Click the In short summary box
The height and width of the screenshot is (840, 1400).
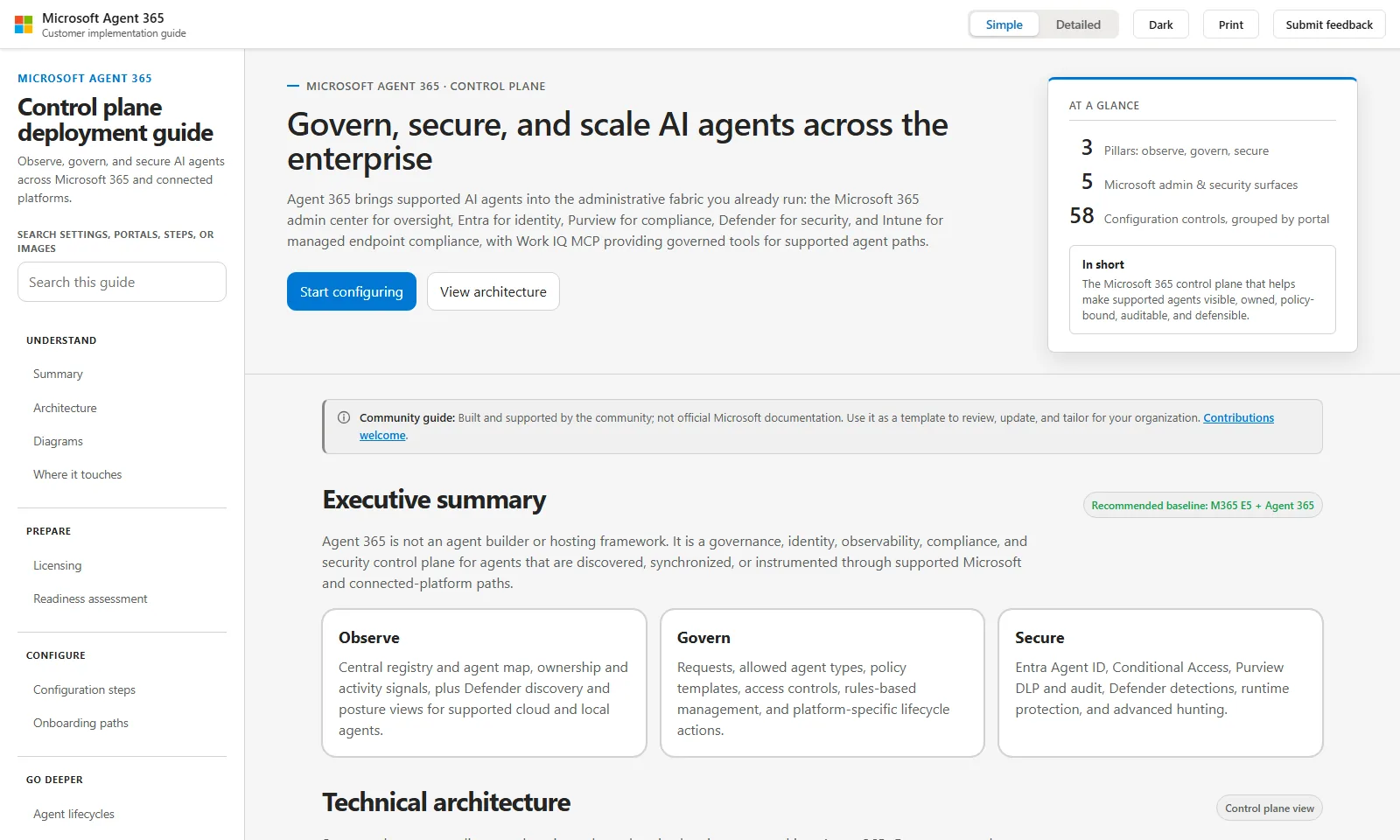(1202, 290)
